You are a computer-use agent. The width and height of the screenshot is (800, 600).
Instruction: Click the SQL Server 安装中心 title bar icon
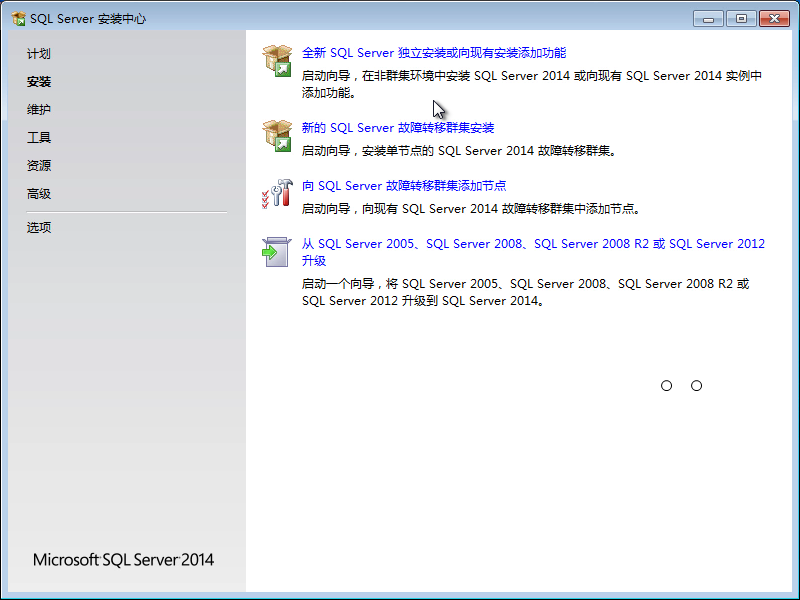18,19
